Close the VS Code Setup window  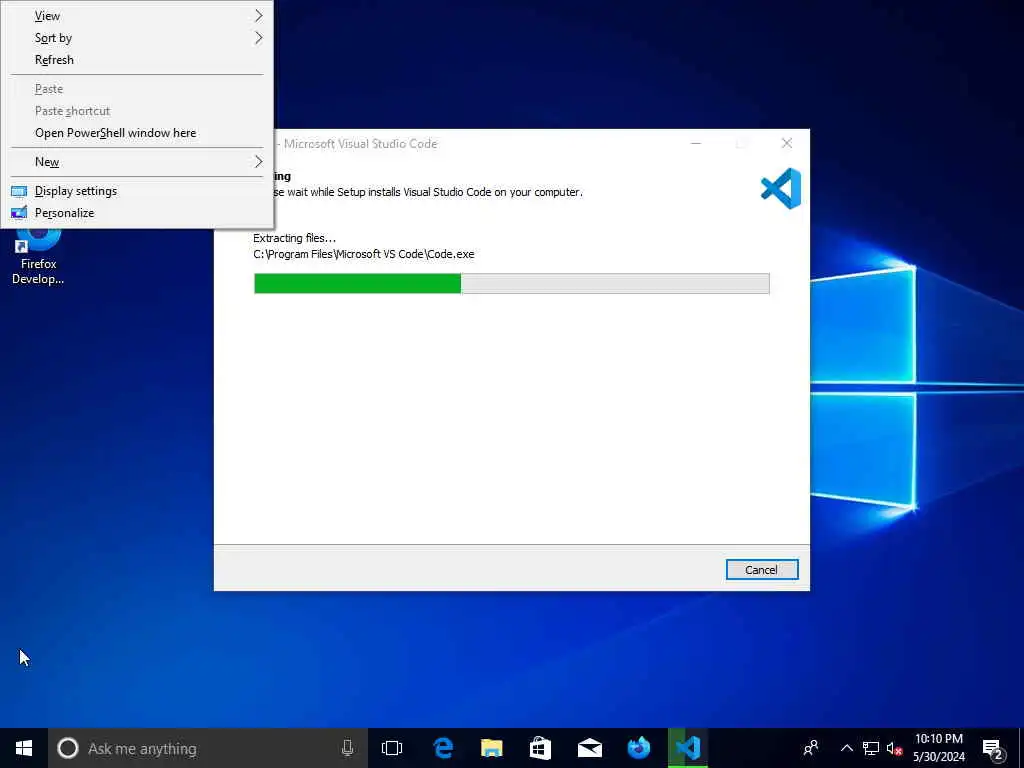pos(787,143)
